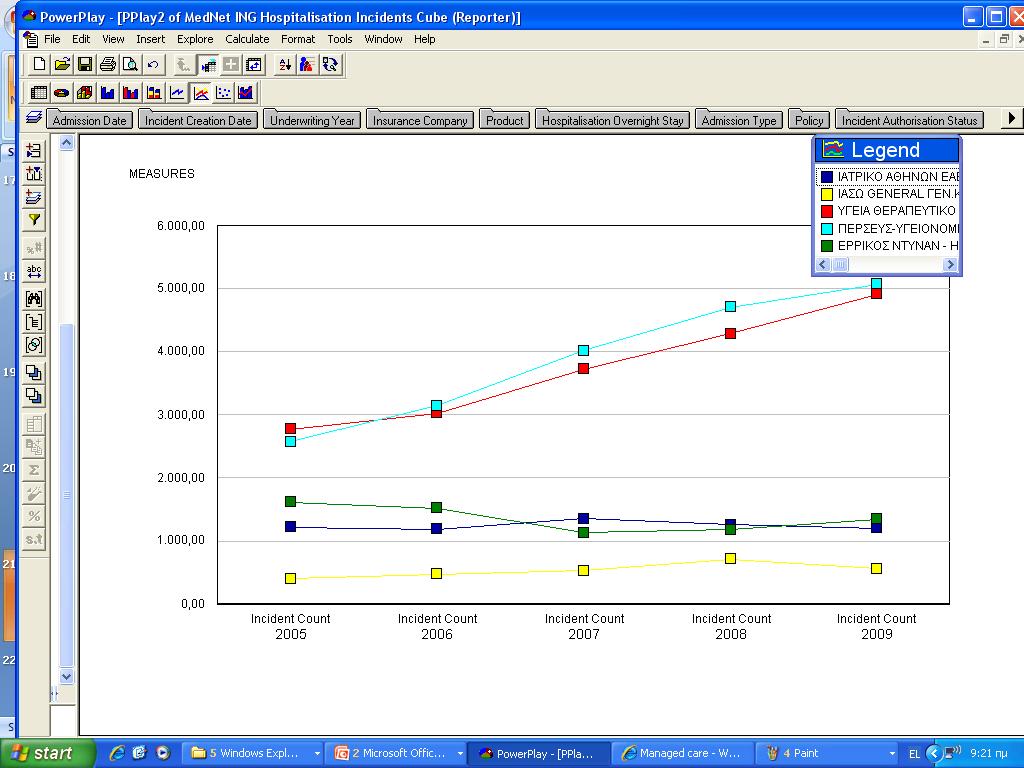This screenshot has height=768, width=1024.
Task: Open the Admission Date dimension folder
Action: click(x=89, y=120)
